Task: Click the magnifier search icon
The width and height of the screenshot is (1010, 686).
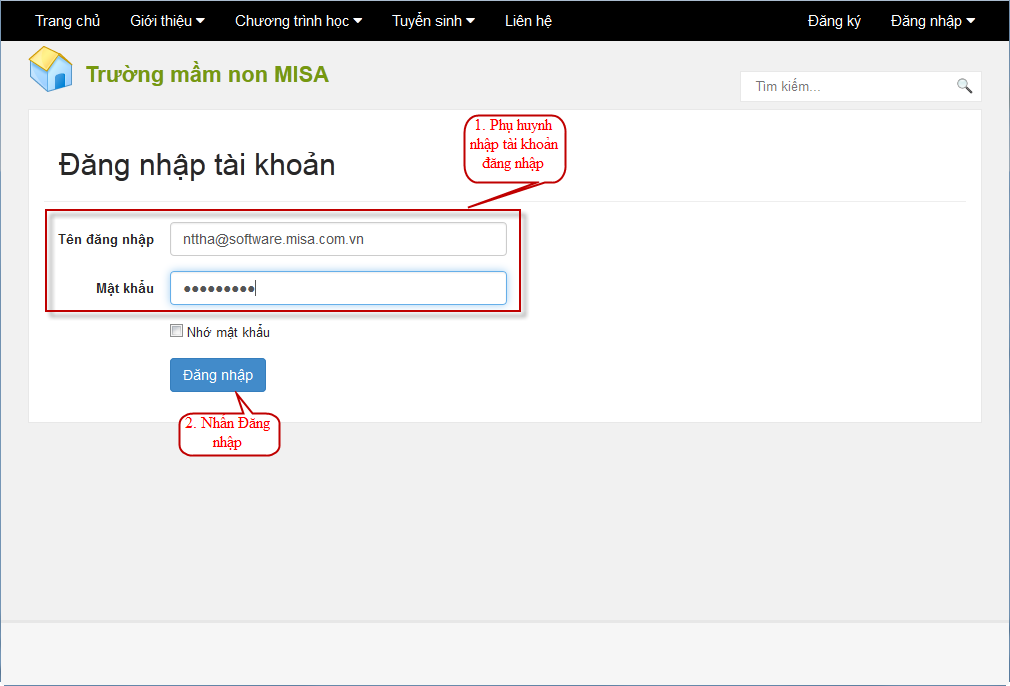Action: [964, 86]
